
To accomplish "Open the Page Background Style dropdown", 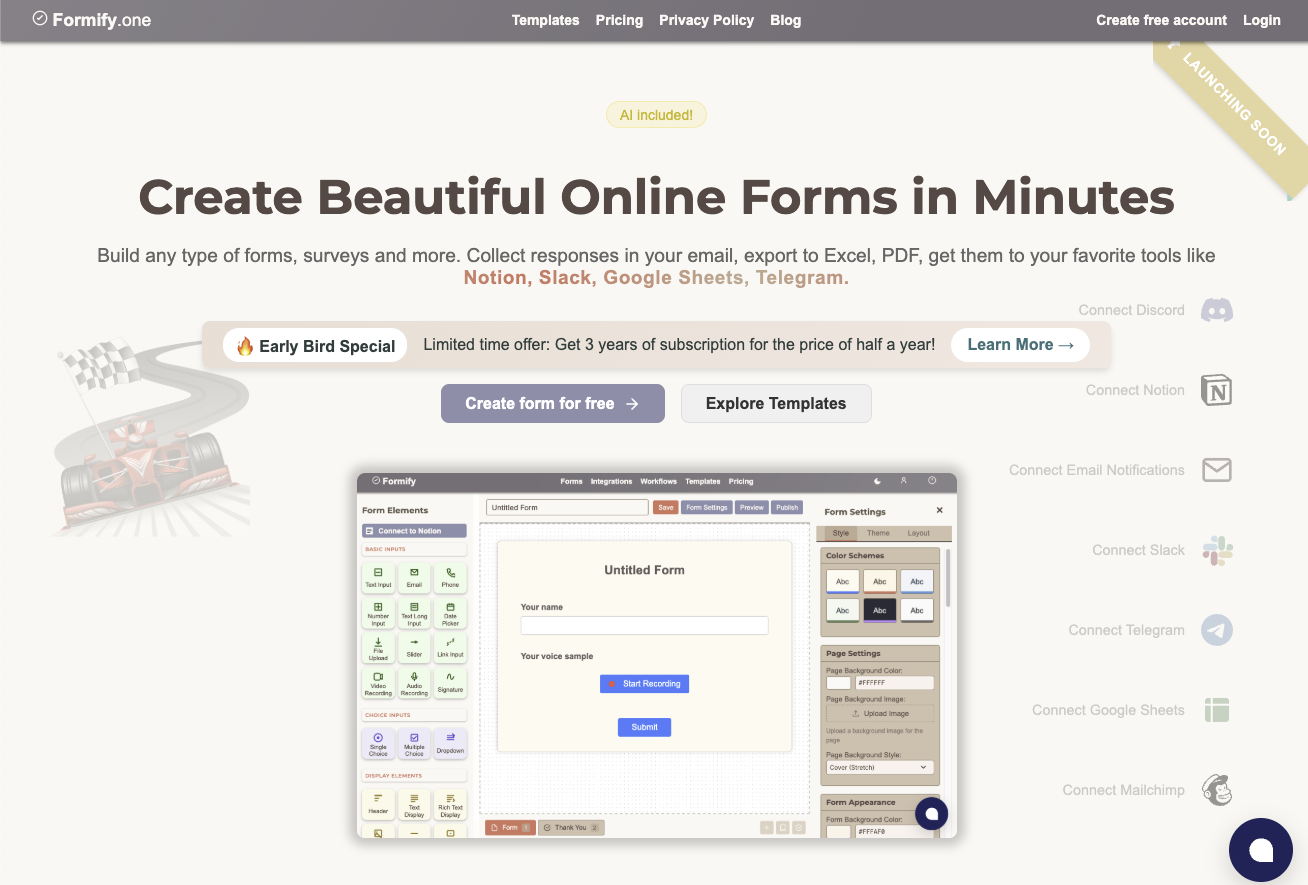I will (x=879, y=767).
